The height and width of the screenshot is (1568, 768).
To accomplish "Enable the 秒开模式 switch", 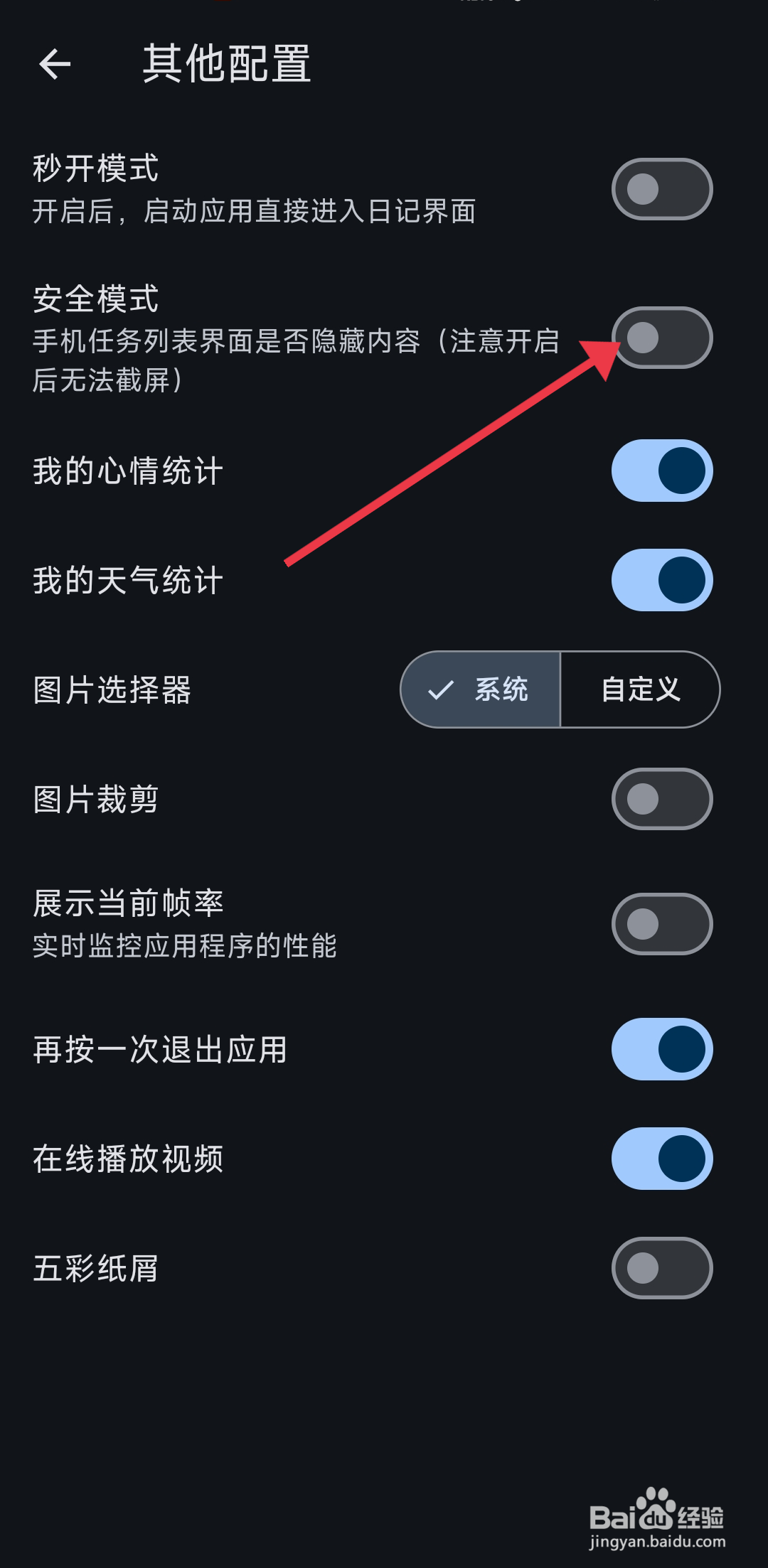I will [662, 189].
